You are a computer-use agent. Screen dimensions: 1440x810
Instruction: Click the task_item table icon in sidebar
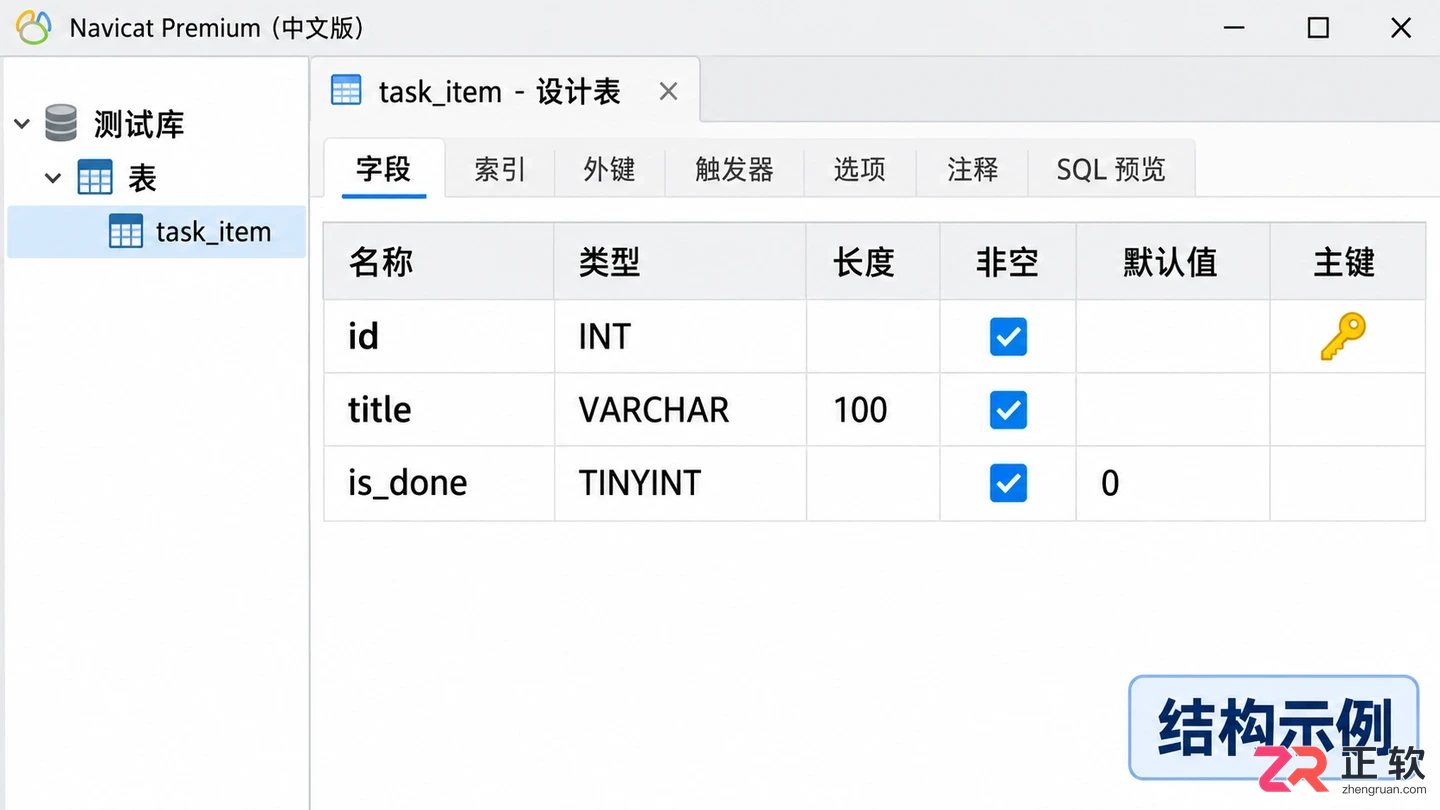[x=126, y=232]
